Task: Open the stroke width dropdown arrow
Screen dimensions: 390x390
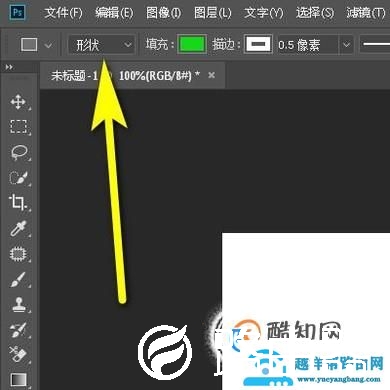Action: tap(347, 45)
